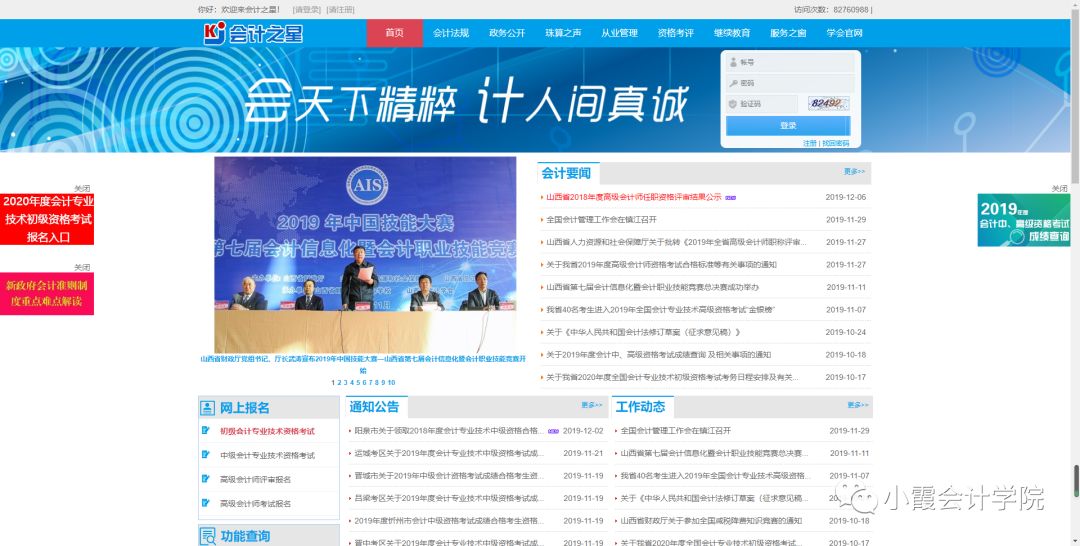Click the captcha image 82492
Image resolution: width=1080 pixels, height=546 pixels.
(828, 104)
